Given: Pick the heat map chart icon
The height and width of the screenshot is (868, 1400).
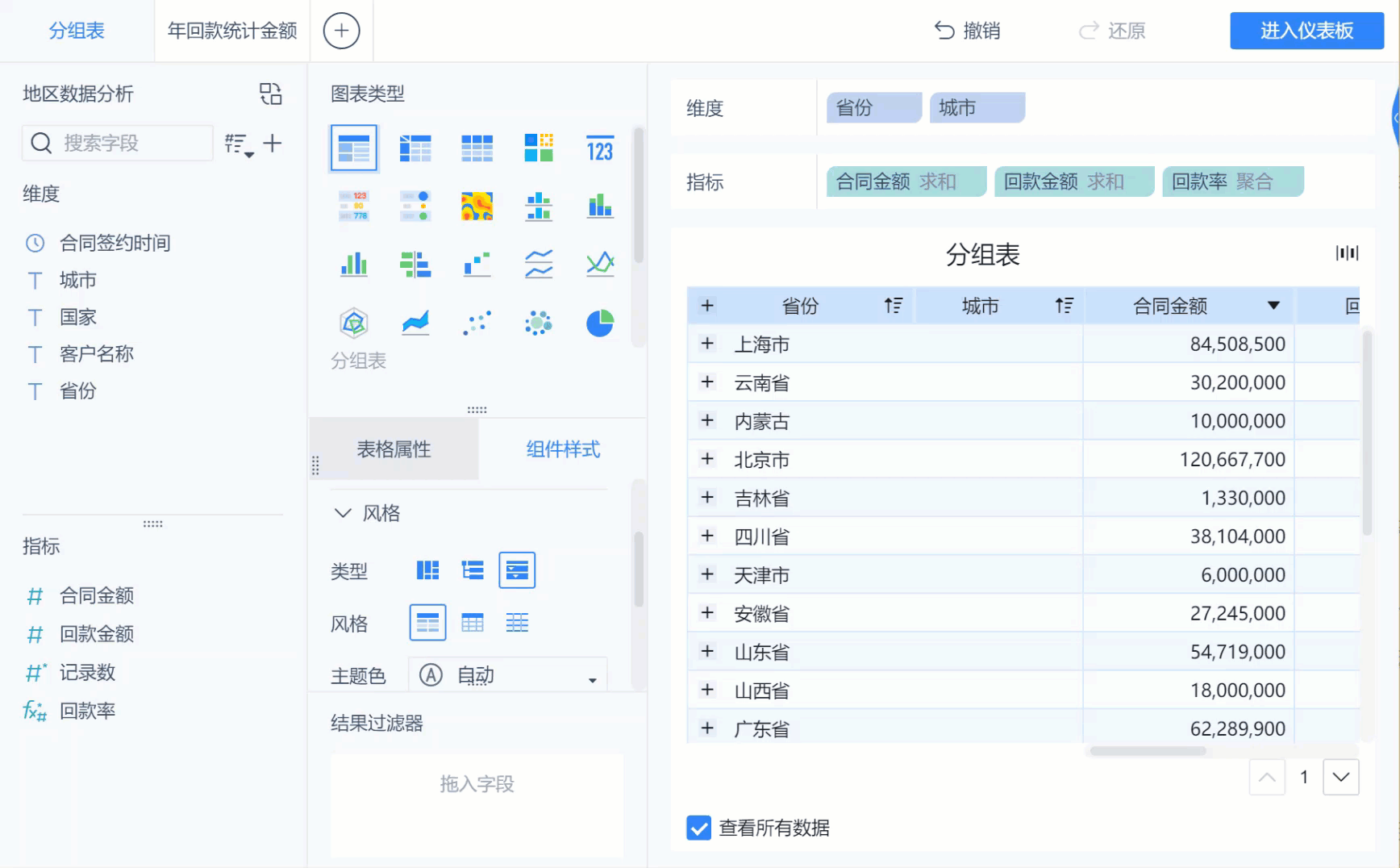Looking at the screenshot, I should point(477,207).
